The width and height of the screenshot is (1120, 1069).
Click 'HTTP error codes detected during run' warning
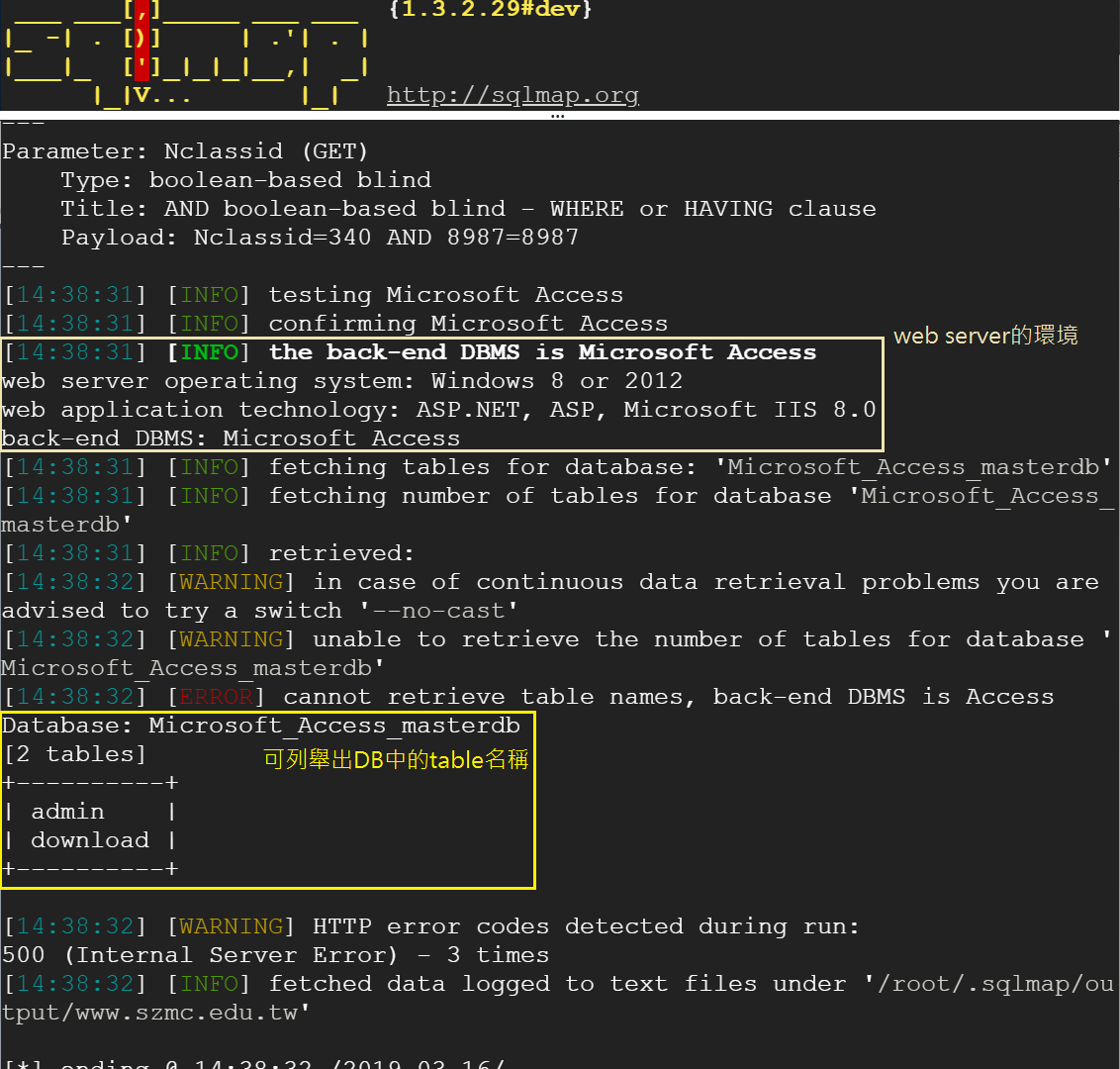click(x=431, y=926)
